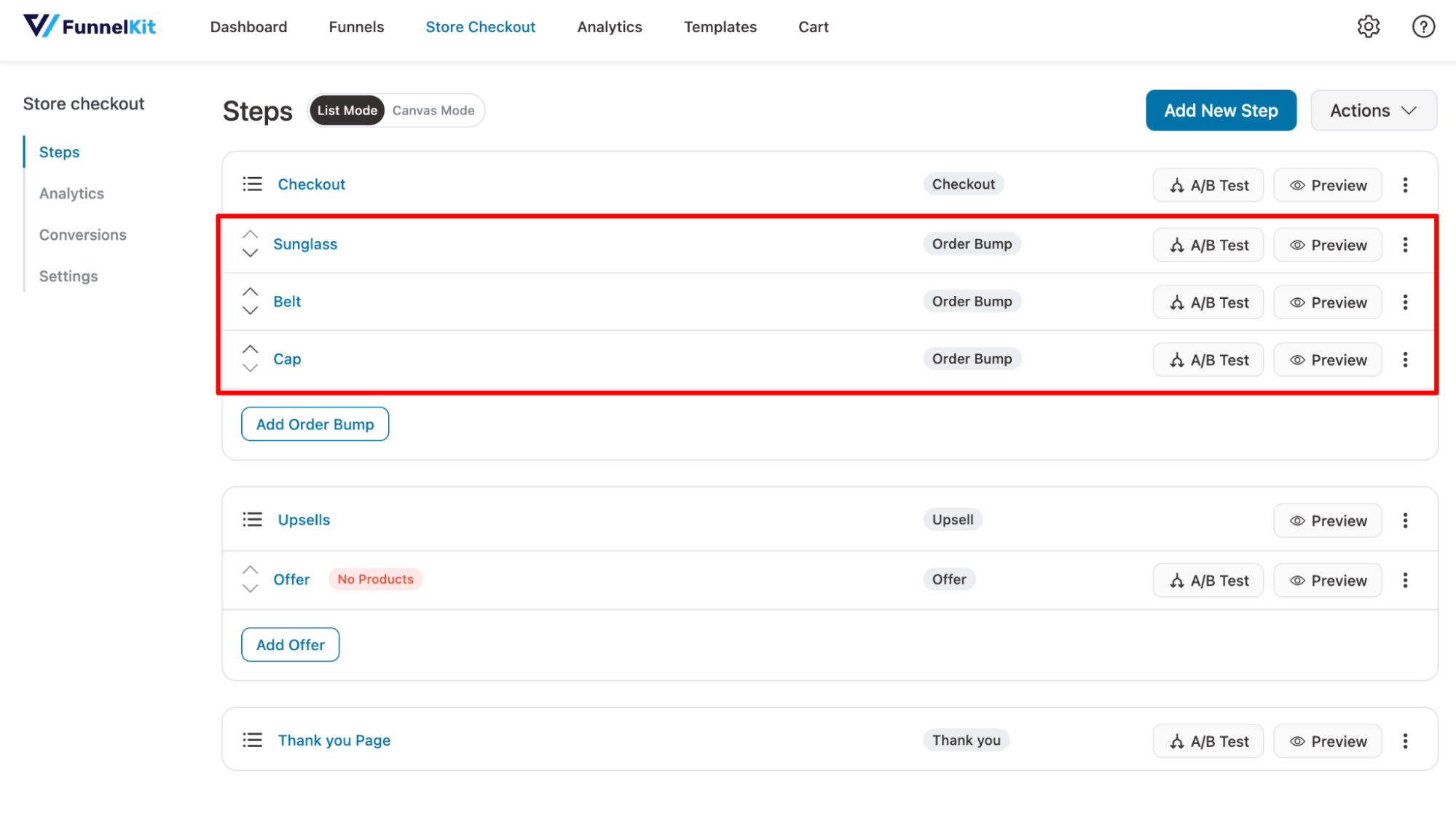Click Add Order Bump button
The image size is (1456, 833).
[315, 424]
